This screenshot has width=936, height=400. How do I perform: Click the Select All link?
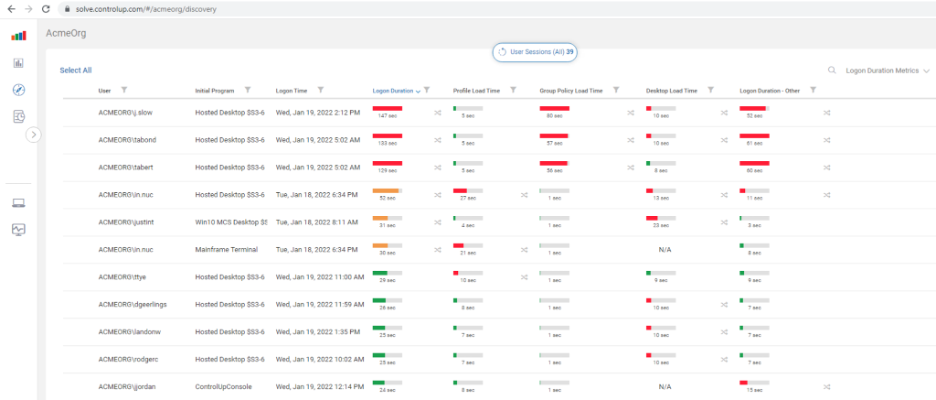(x=76, y=70)
